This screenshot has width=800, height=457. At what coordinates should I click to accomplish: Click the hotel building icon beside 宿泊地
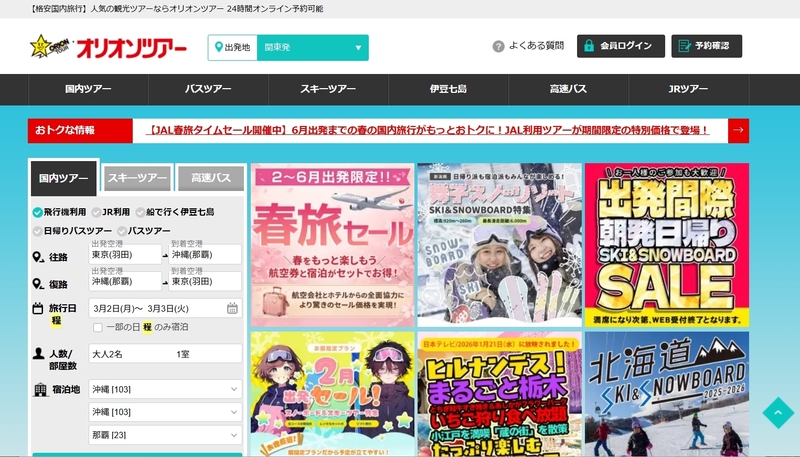(40, 390)
